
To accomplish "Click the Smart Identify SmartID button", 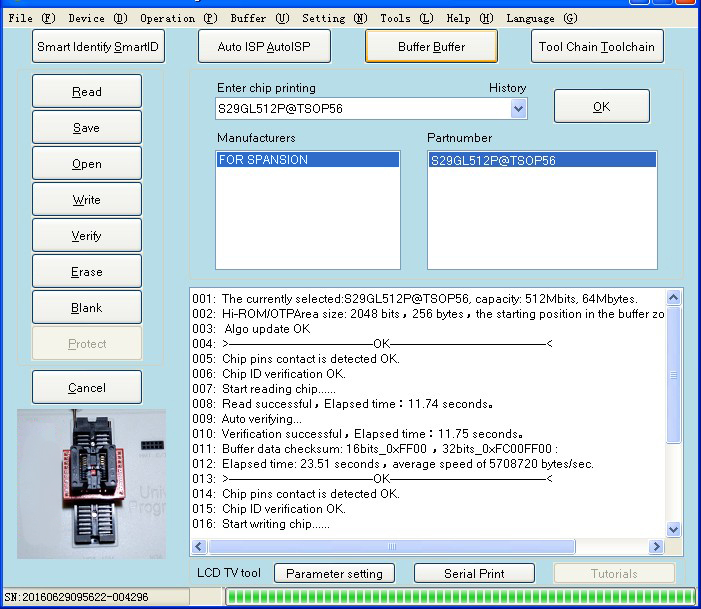I will 97,46.
